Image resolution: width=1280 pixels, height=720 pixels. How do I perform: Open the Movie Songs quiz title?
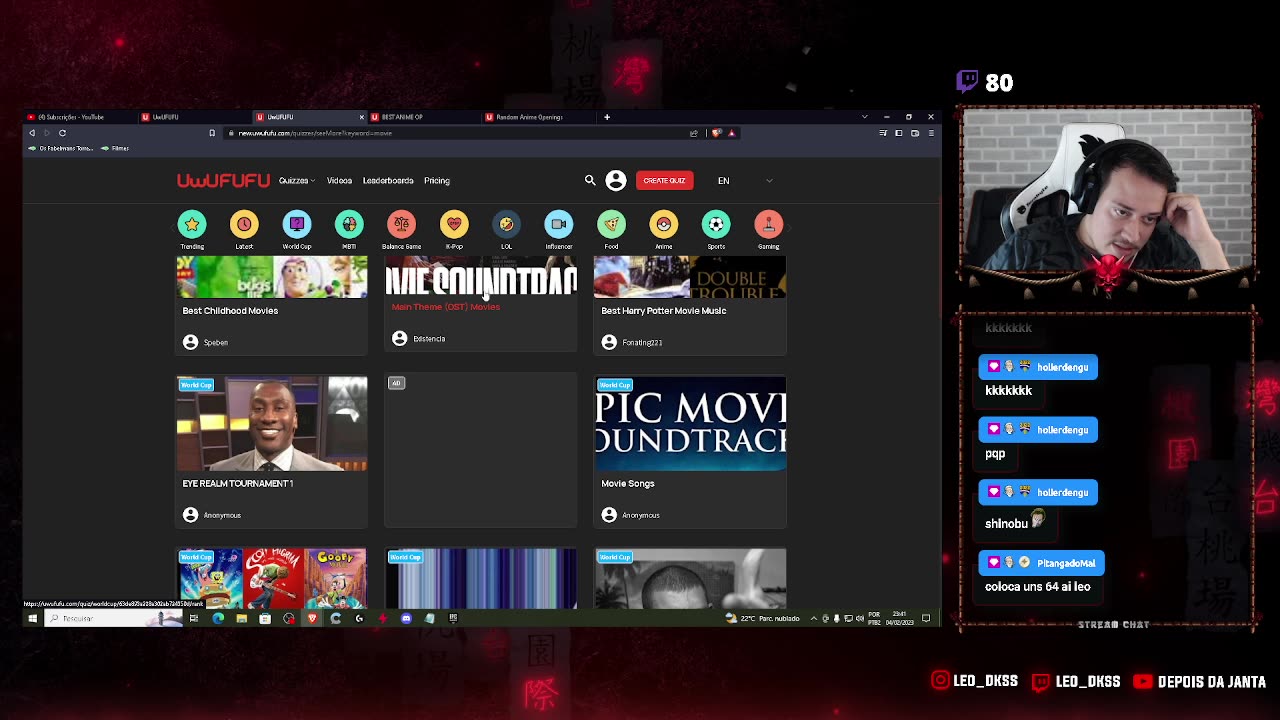[628, 483]
